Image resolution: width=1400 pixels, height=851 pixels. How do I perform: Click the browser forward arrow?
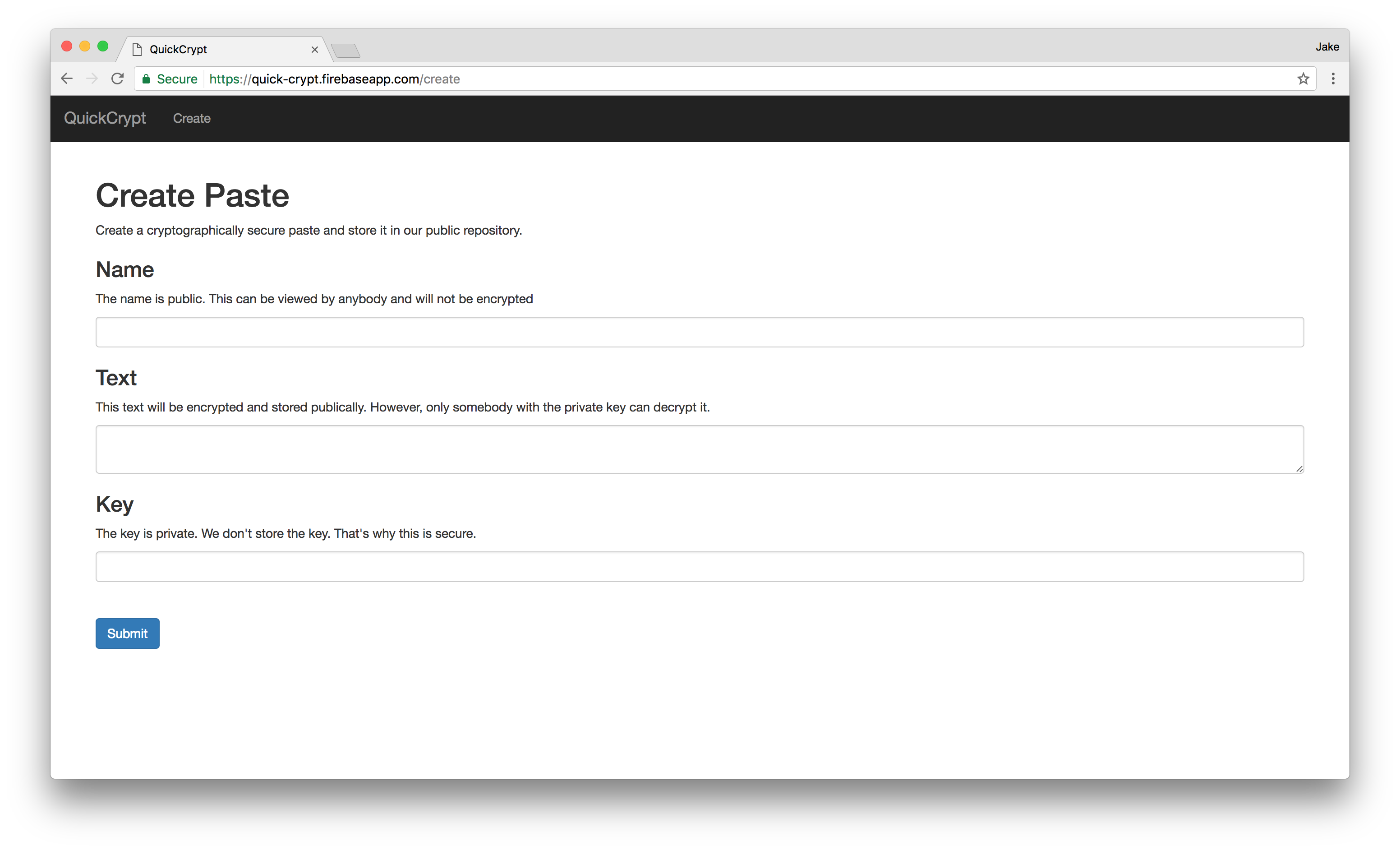(92, 79)
